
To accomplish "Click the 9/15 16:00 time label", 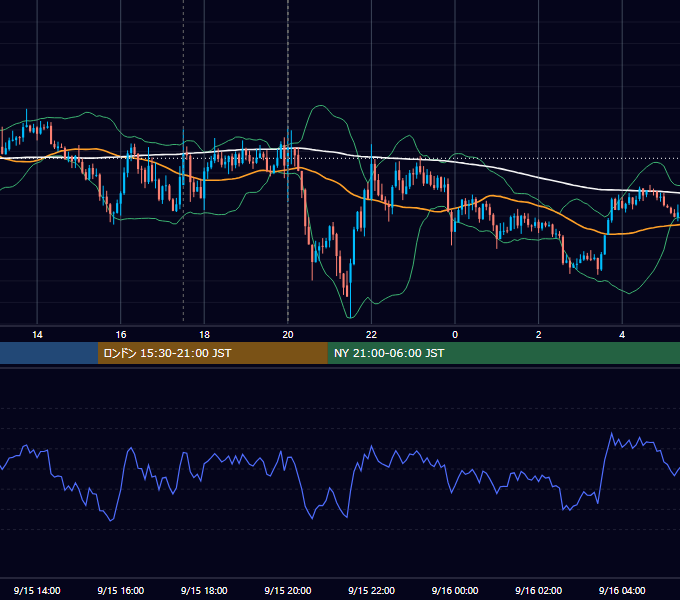I will coord(121,590).
